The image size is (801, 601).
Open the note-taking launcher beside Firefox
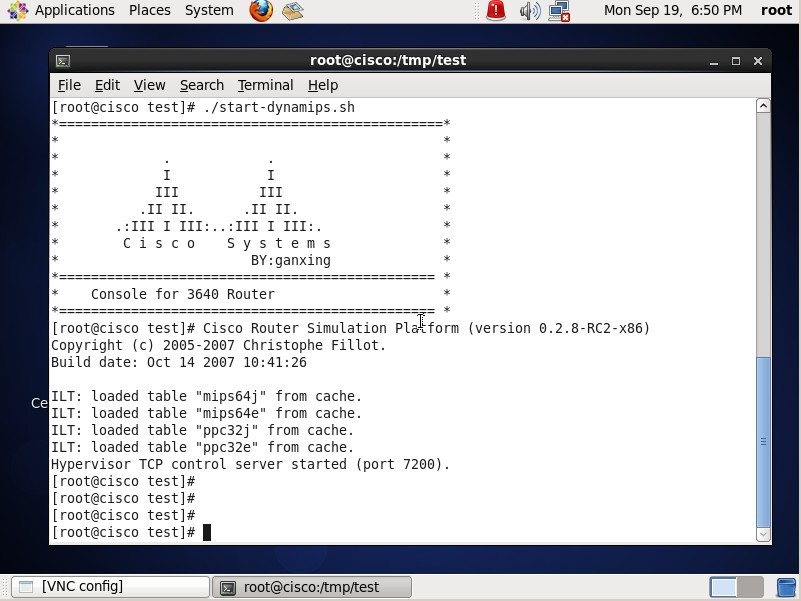tap(293, 11)
